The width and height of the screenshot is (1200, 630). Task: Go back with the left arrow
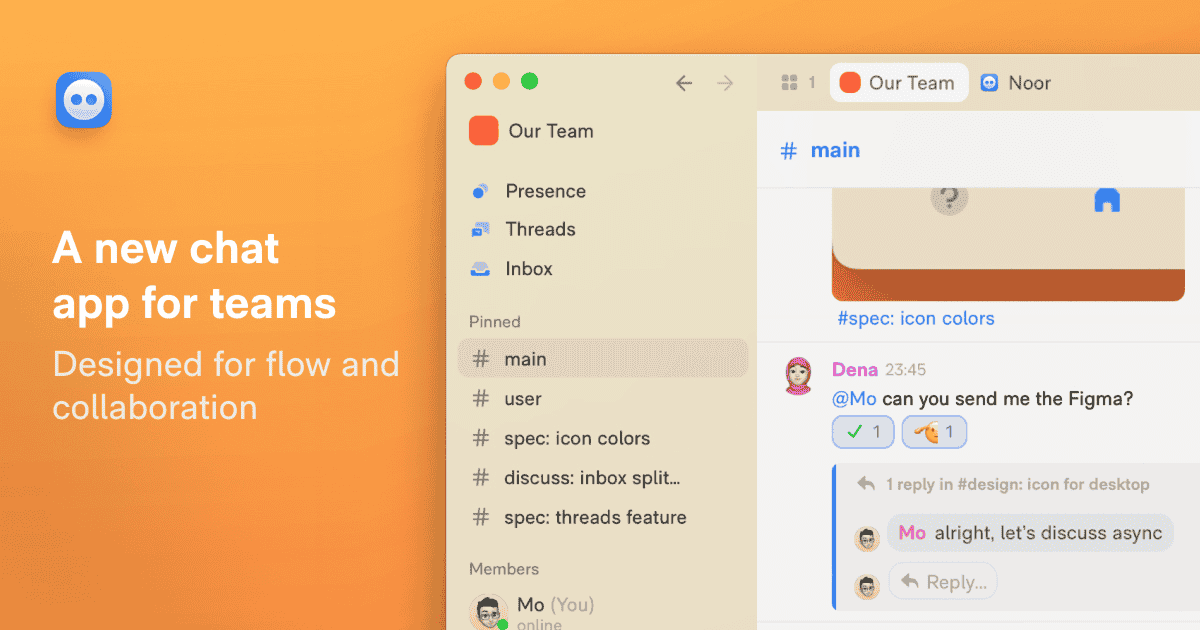click(684, 83)
